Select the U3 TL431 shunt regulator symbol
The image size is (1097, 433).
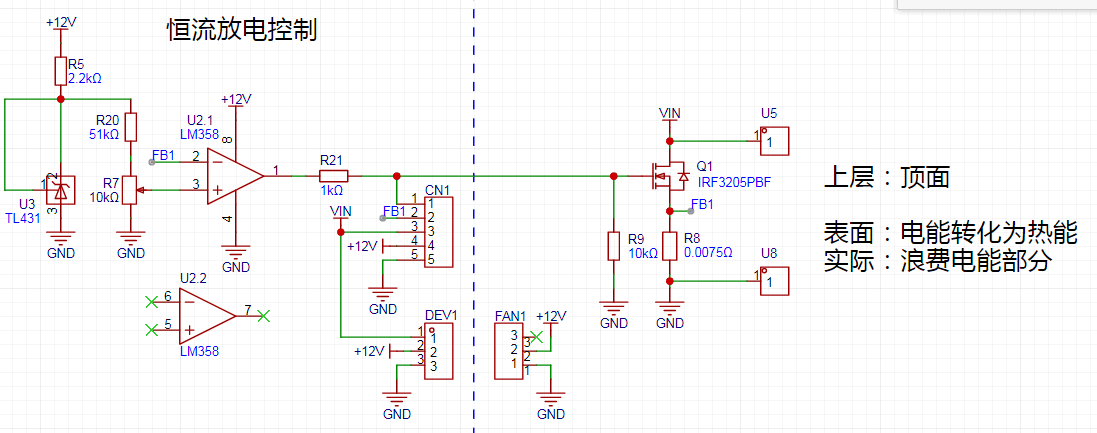pos(60,190)
